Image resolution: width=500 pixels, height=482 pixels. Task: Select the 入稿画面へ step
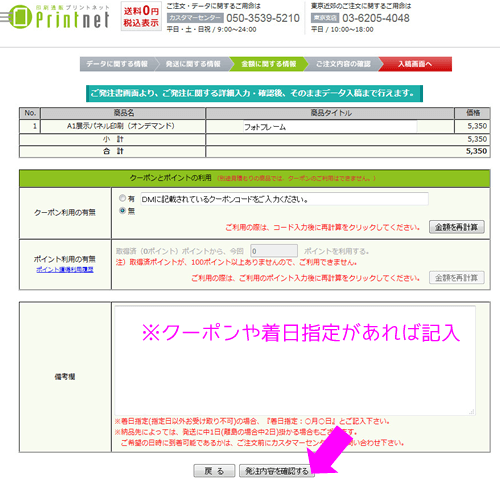415,64
